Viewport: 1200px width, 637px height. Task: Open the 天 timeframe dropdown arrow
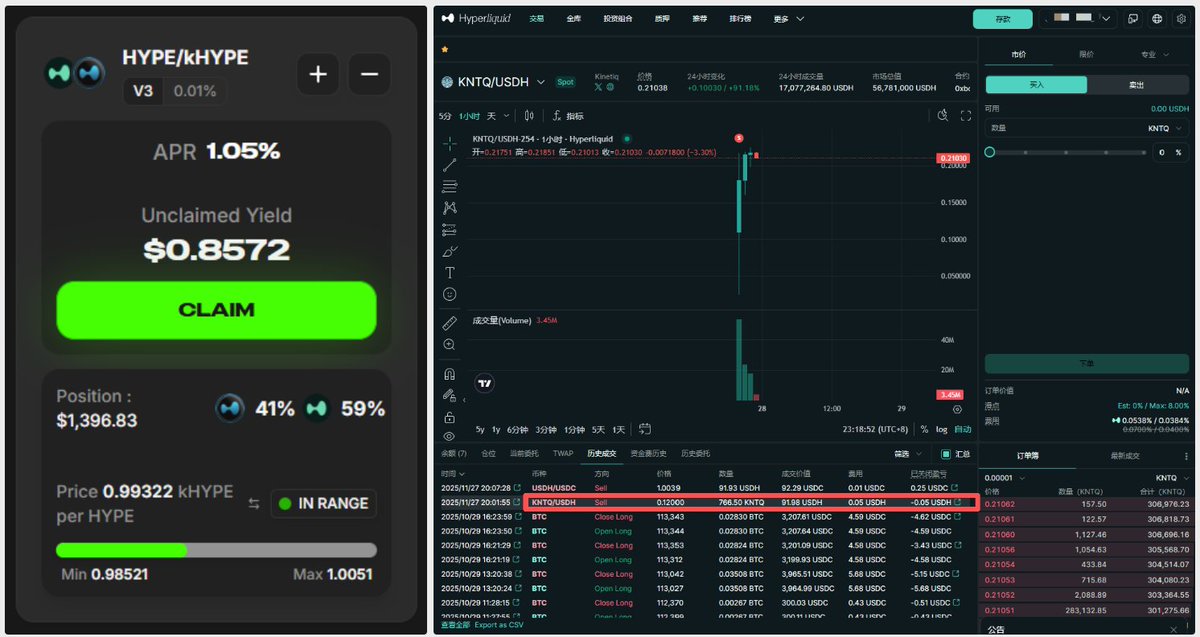pos(506,116)
